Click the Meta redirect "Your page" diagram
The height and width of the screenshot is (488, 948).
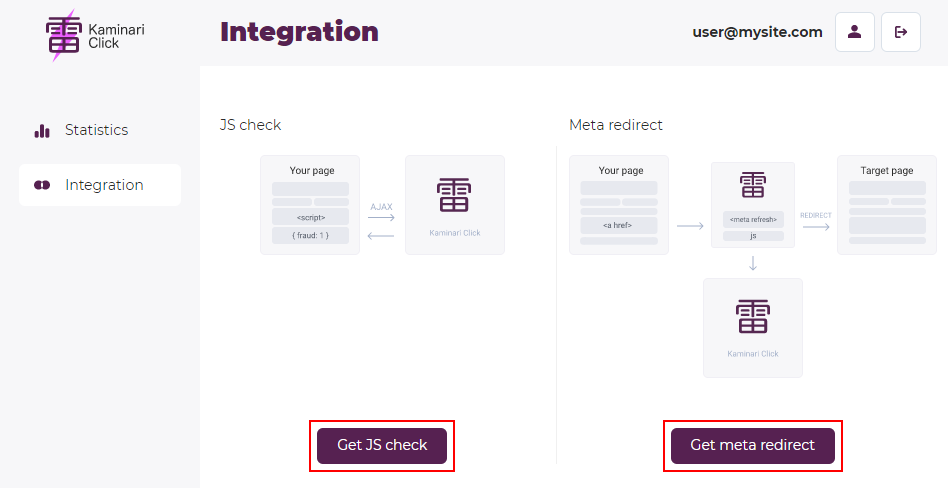click(619, 204)
